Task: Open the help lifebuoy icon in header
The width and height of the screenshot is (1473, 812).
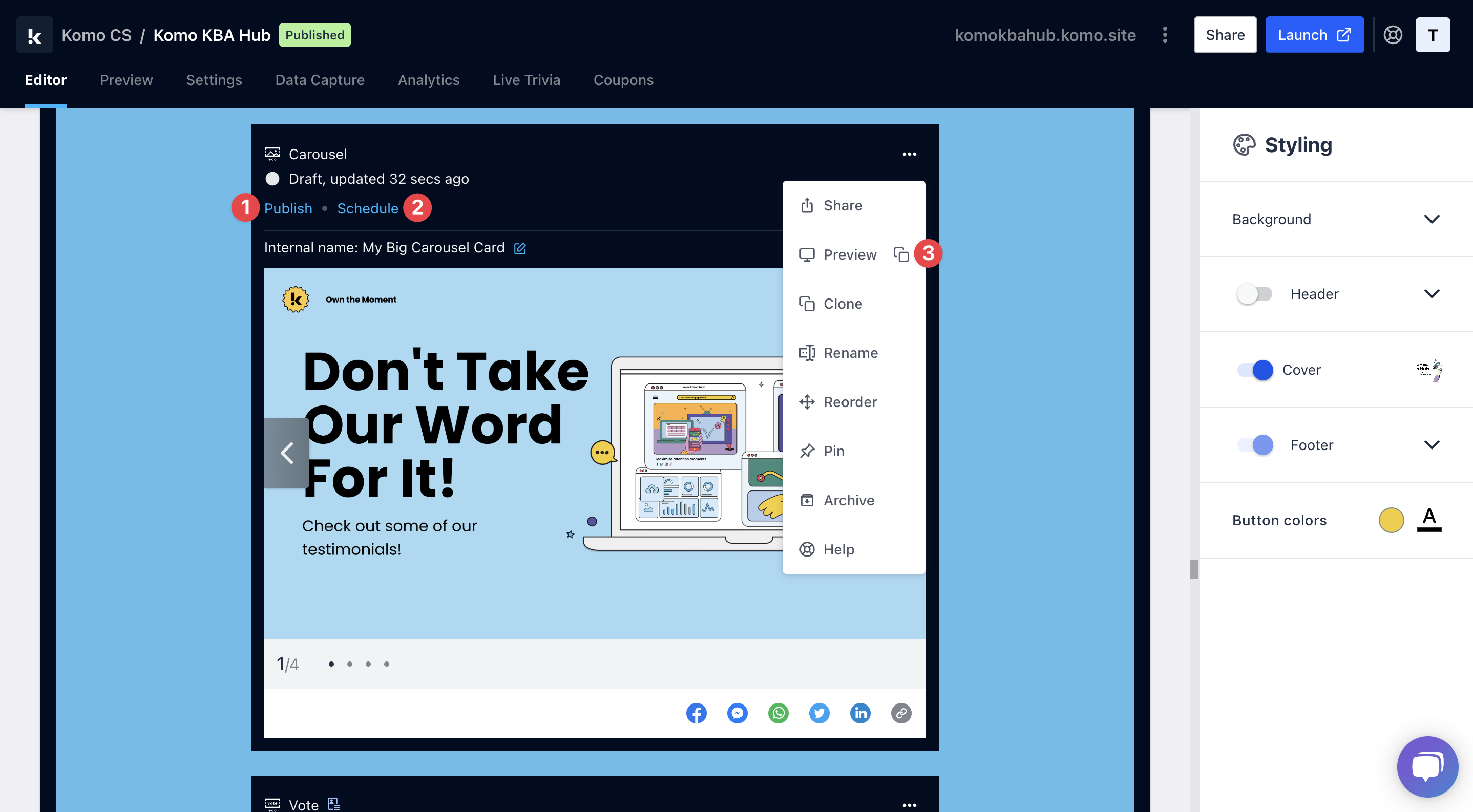Action: click(1393, 35)
